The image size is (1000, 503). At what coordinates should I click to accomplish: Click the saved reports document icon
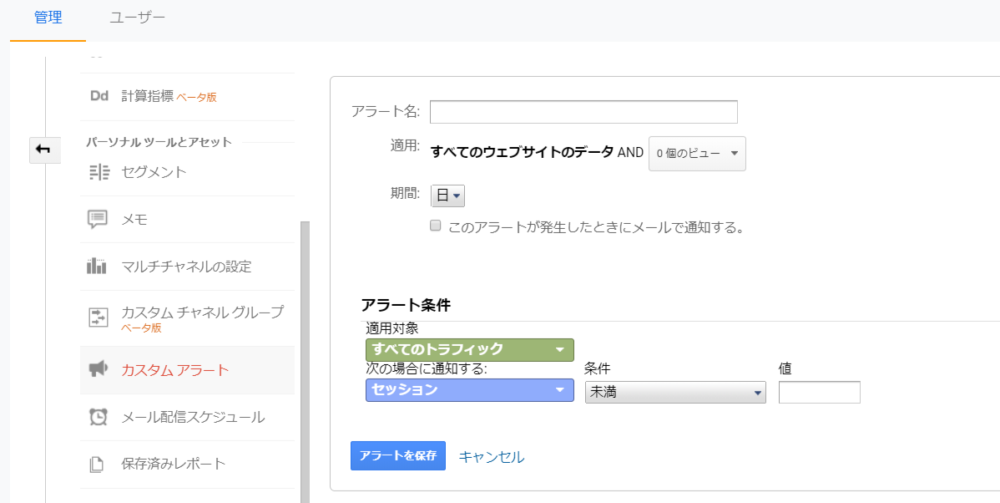tap(98, 464)
